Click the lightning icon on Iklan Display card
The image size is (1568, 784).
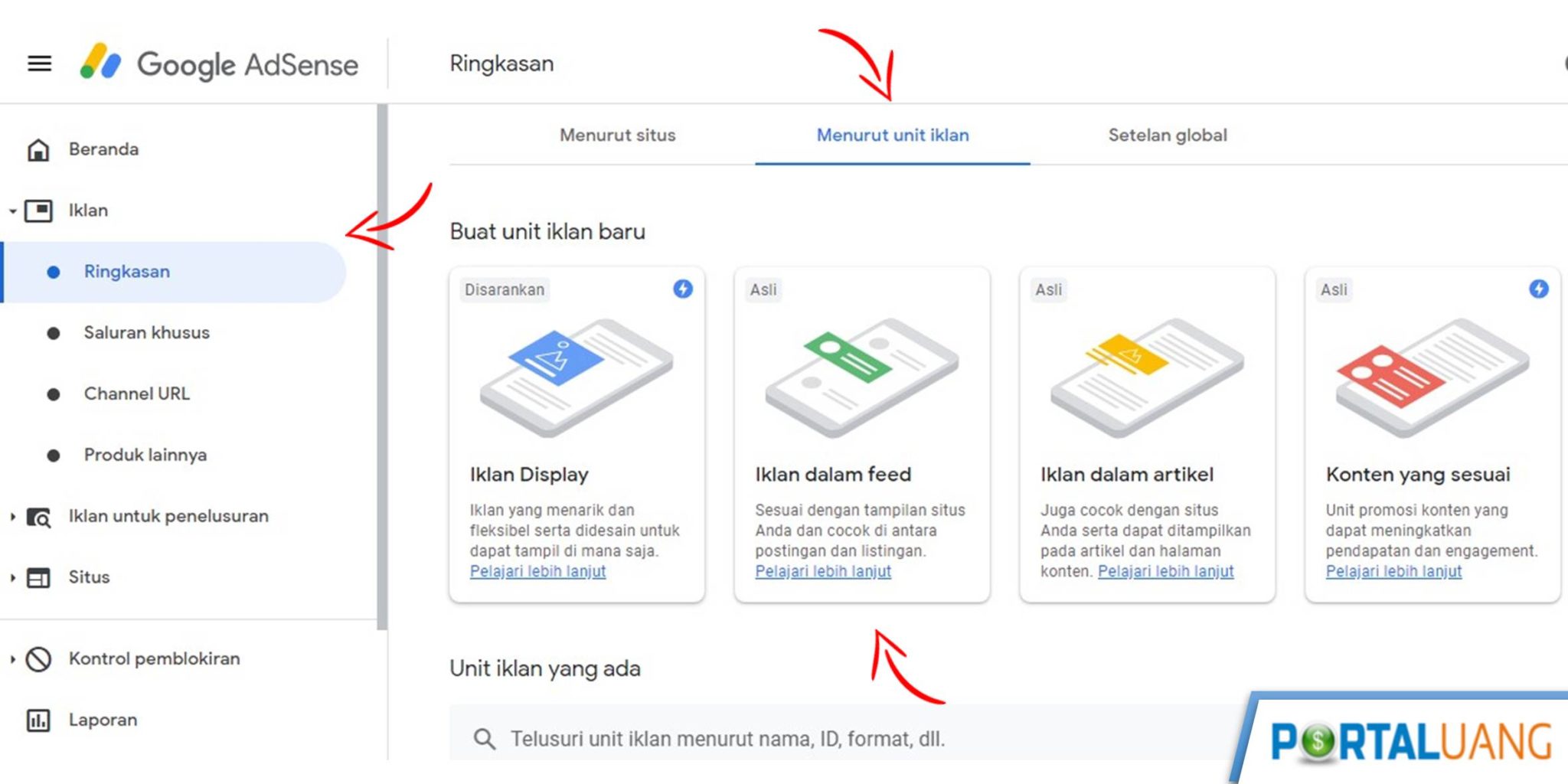[x=681, y=289]
